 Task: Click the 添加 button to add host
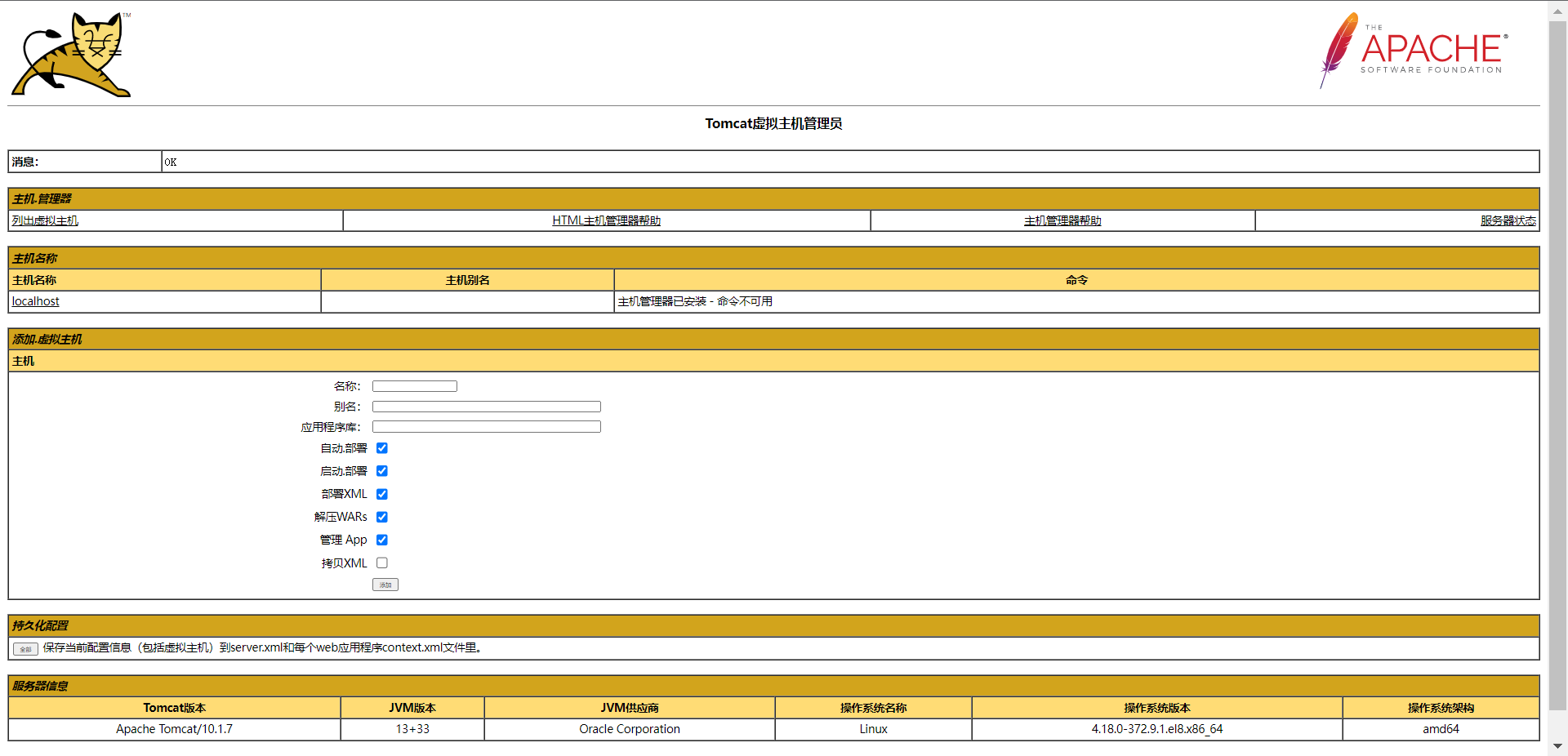[385, 585]
